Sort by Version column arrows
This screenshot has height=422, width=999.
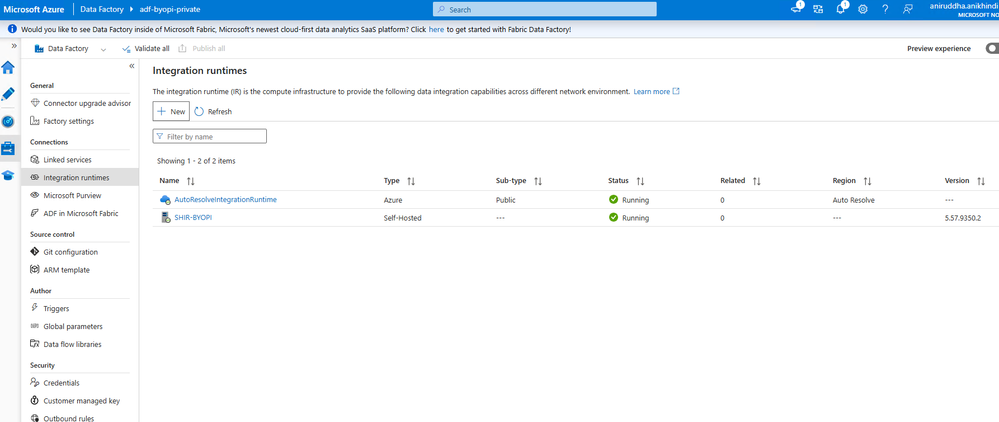click(981, 181)
